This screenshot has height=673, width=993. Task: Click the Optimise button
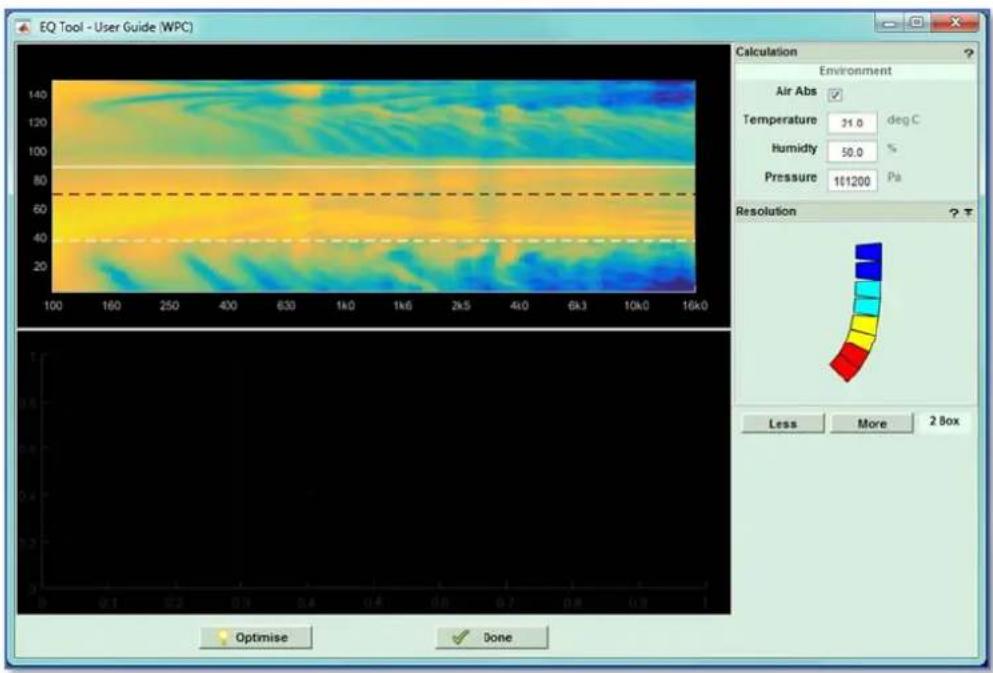click(256, 638)
